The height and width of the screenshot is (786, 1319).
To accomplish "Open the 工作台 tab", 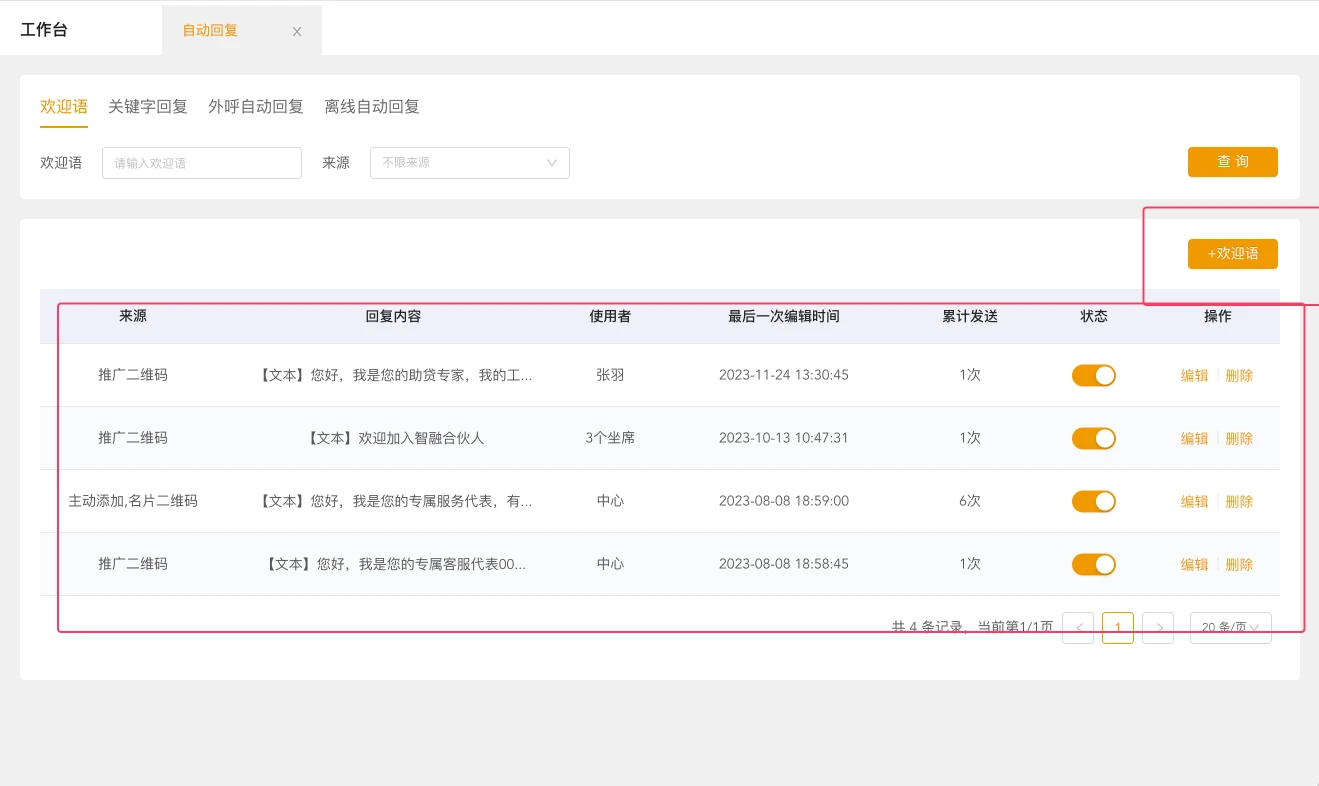I will 44,30.
